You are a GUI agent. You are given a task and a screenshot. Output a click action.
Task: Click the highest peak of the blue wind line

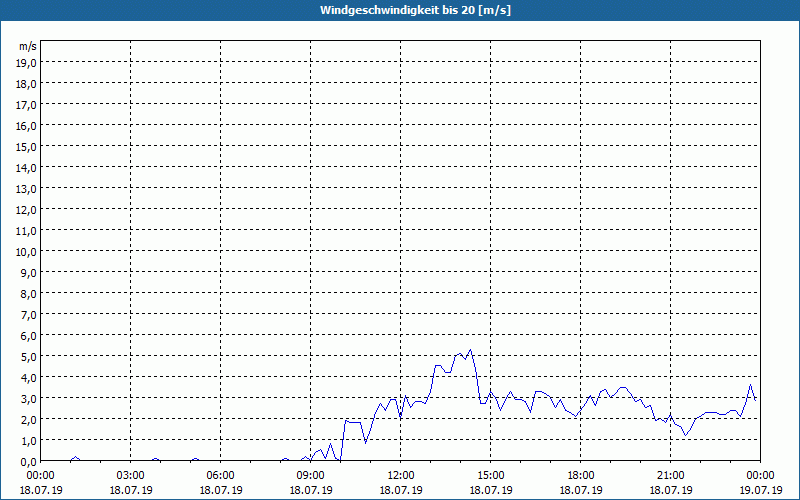[x=470, y=350]
